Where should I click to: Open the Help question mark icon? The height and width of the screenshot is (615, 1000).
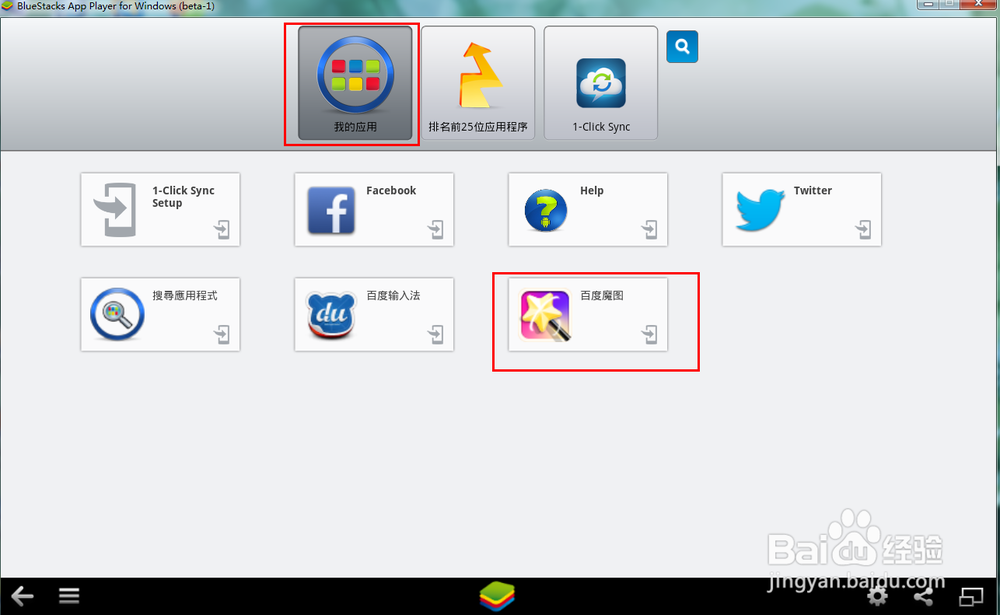(x=545, y=211)
